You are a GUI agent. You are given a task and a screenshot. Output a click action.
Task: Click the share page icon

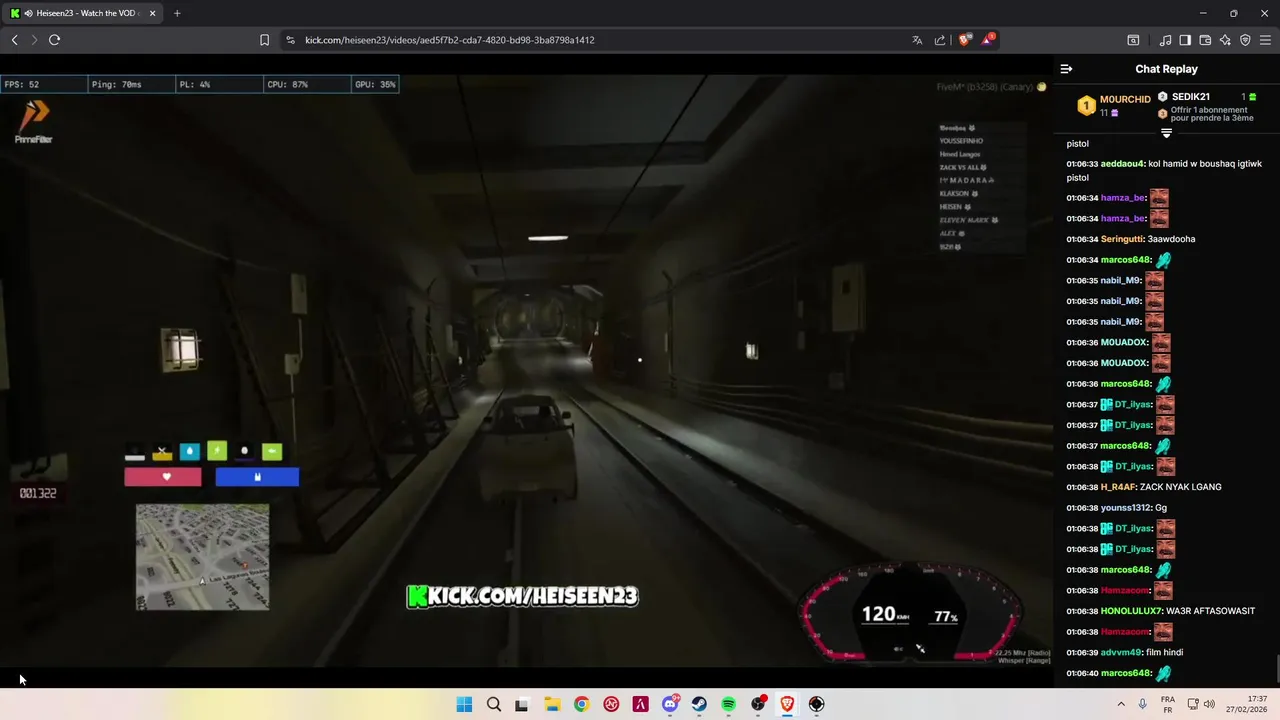point(940,40)
